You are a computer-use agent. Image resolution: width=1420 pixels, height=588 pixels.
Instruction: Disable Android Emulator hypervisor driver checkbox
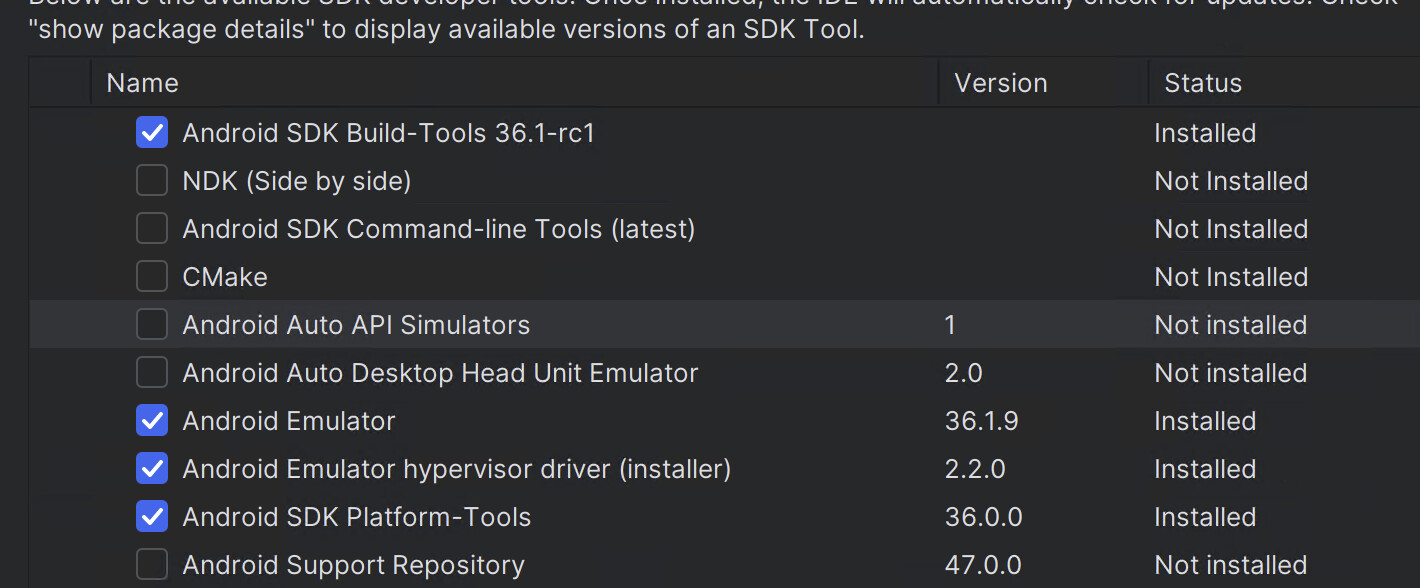coord(152,469)
